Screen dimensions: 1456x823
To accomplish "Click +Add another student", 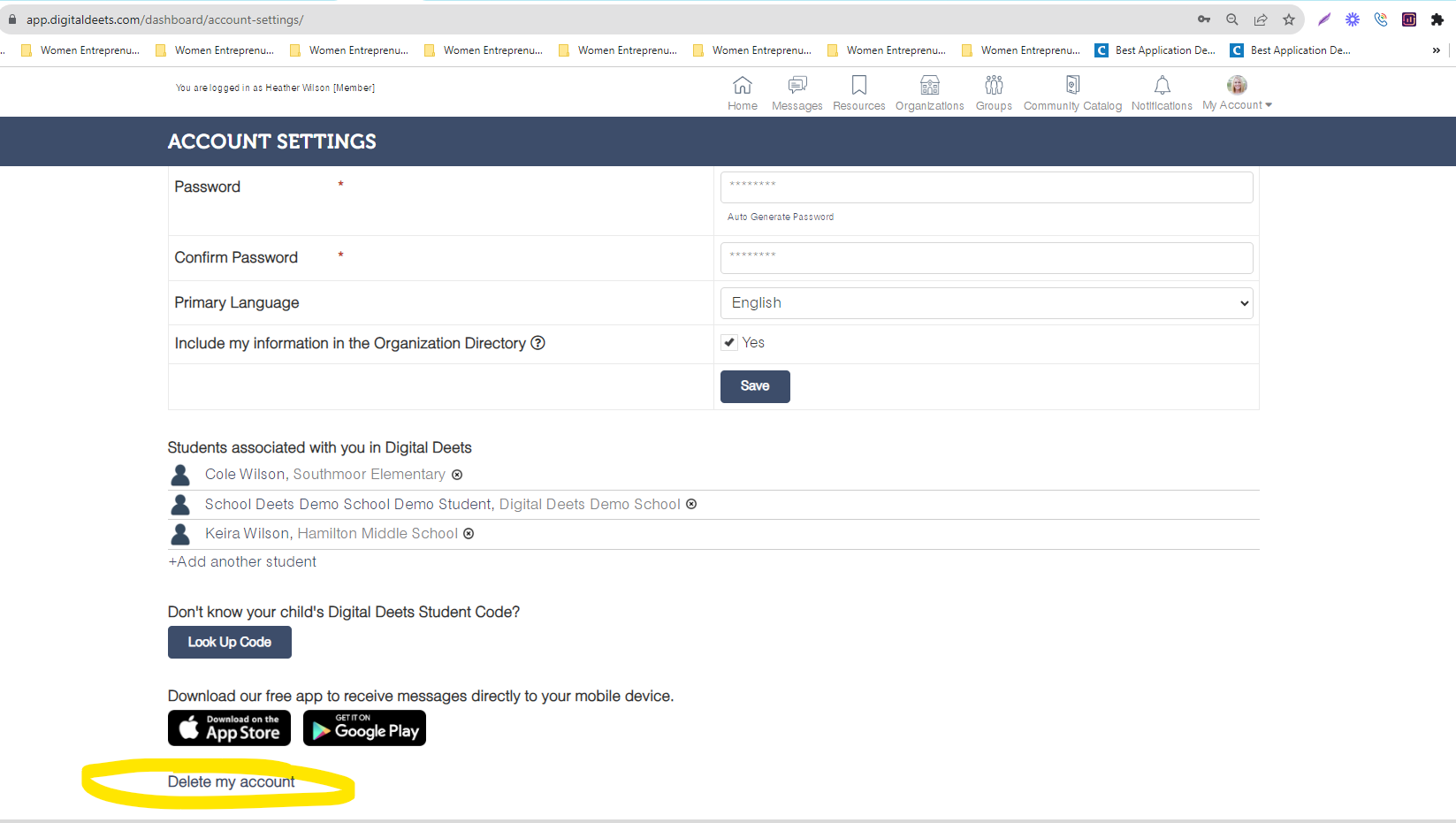I will pos(242,562).
